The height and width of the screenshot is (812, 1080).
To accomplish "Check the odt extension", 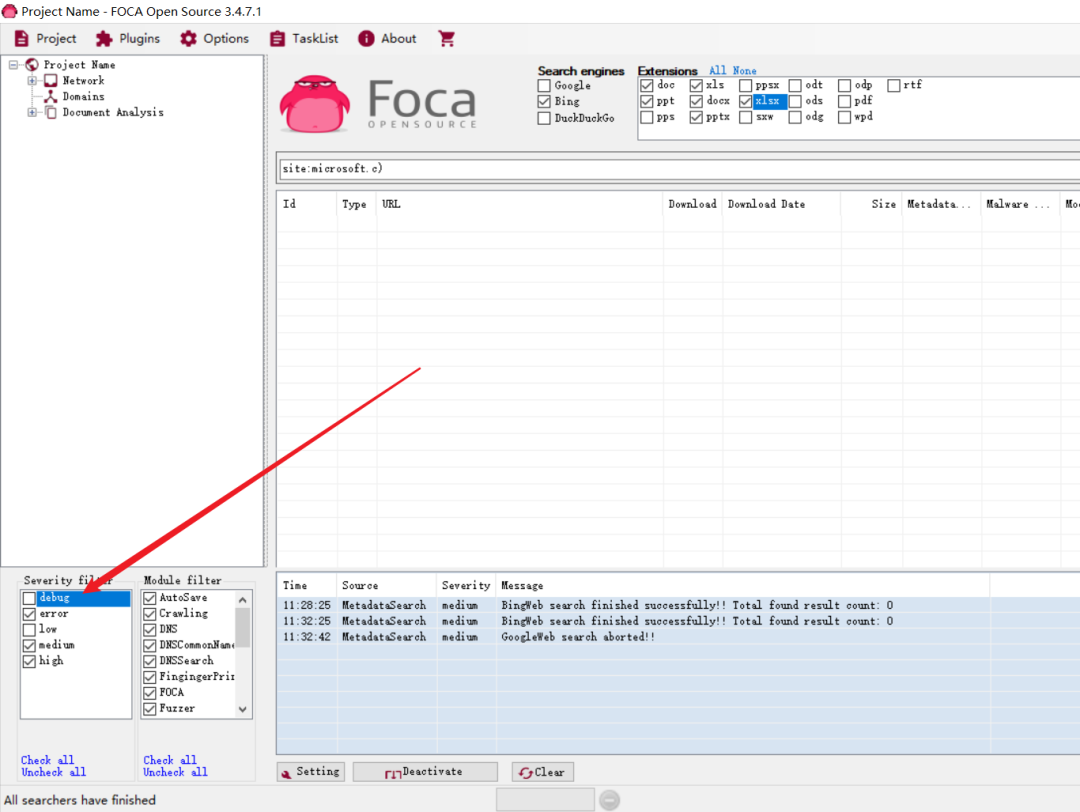I will 795,85.
